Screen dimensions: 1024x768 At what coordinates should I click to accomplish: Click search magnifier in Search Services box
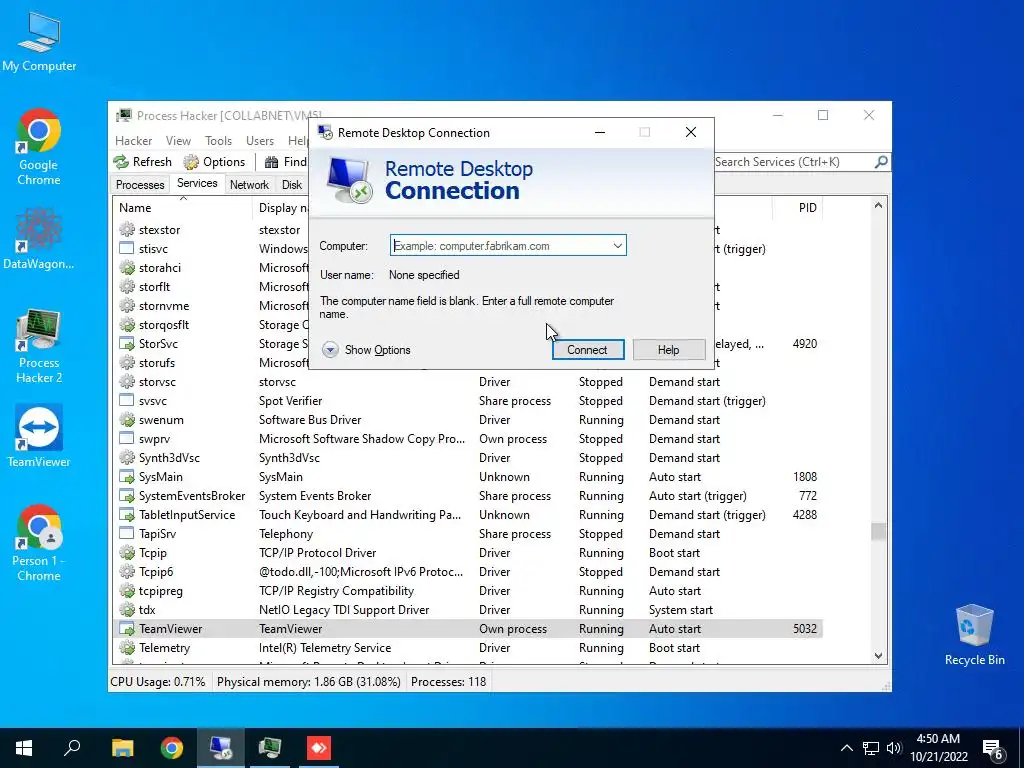[880, 161]
